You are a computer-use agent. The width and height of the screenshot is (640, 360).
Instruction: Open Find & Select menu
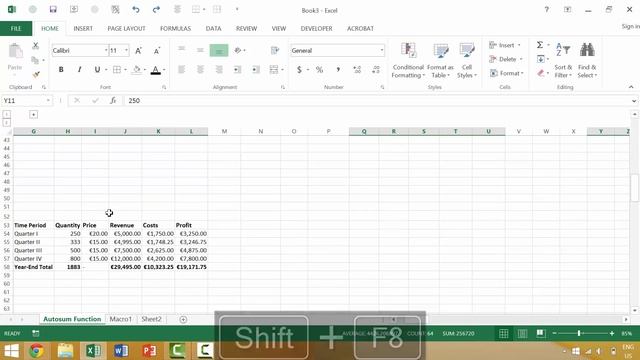(587, 60)
